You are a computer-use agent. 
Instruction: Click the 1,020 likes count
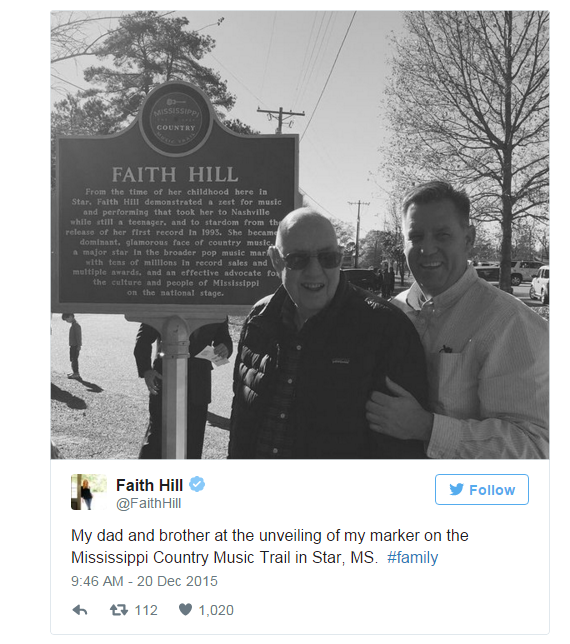(x=216, y=610)
